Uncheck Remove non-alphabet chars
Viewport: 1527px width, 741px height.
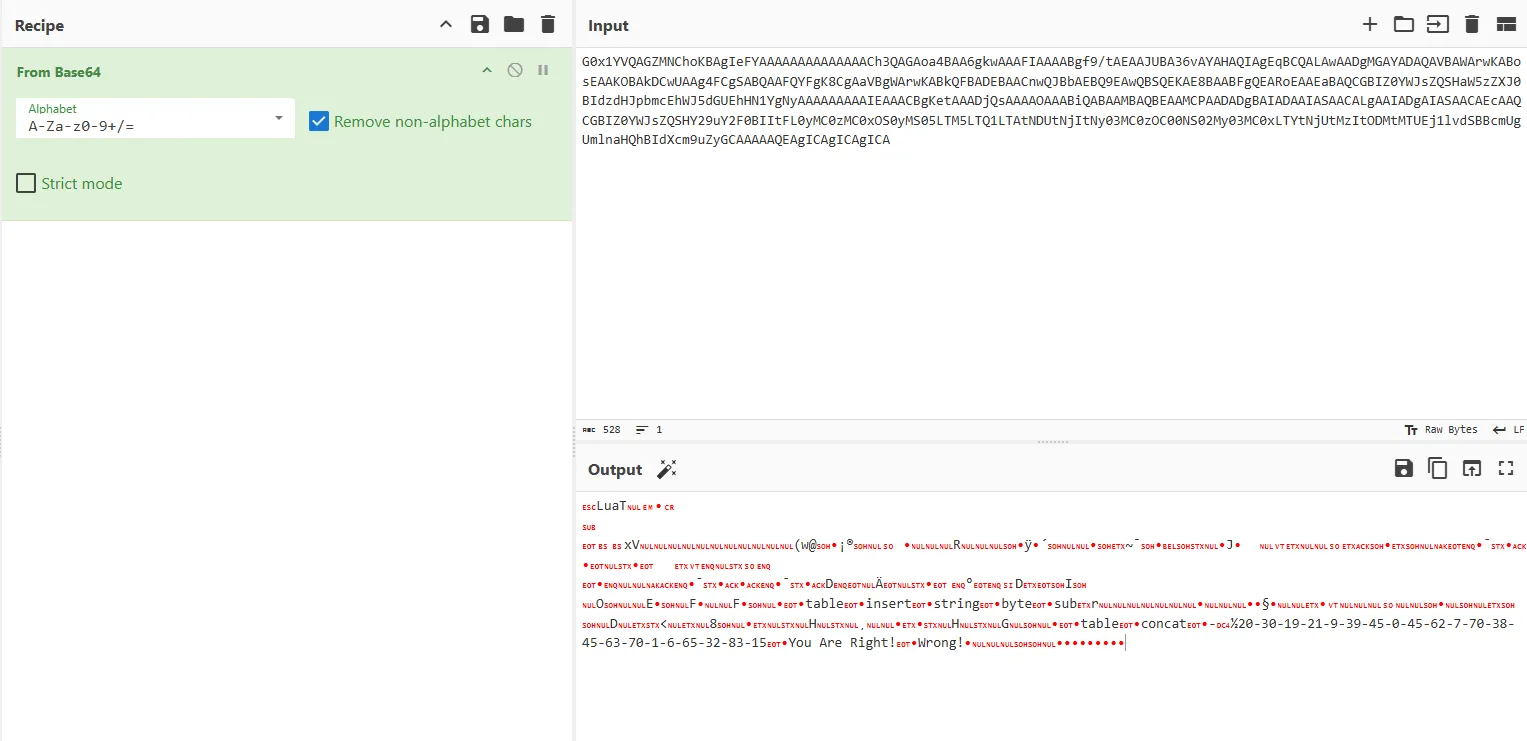click(319, 121)
